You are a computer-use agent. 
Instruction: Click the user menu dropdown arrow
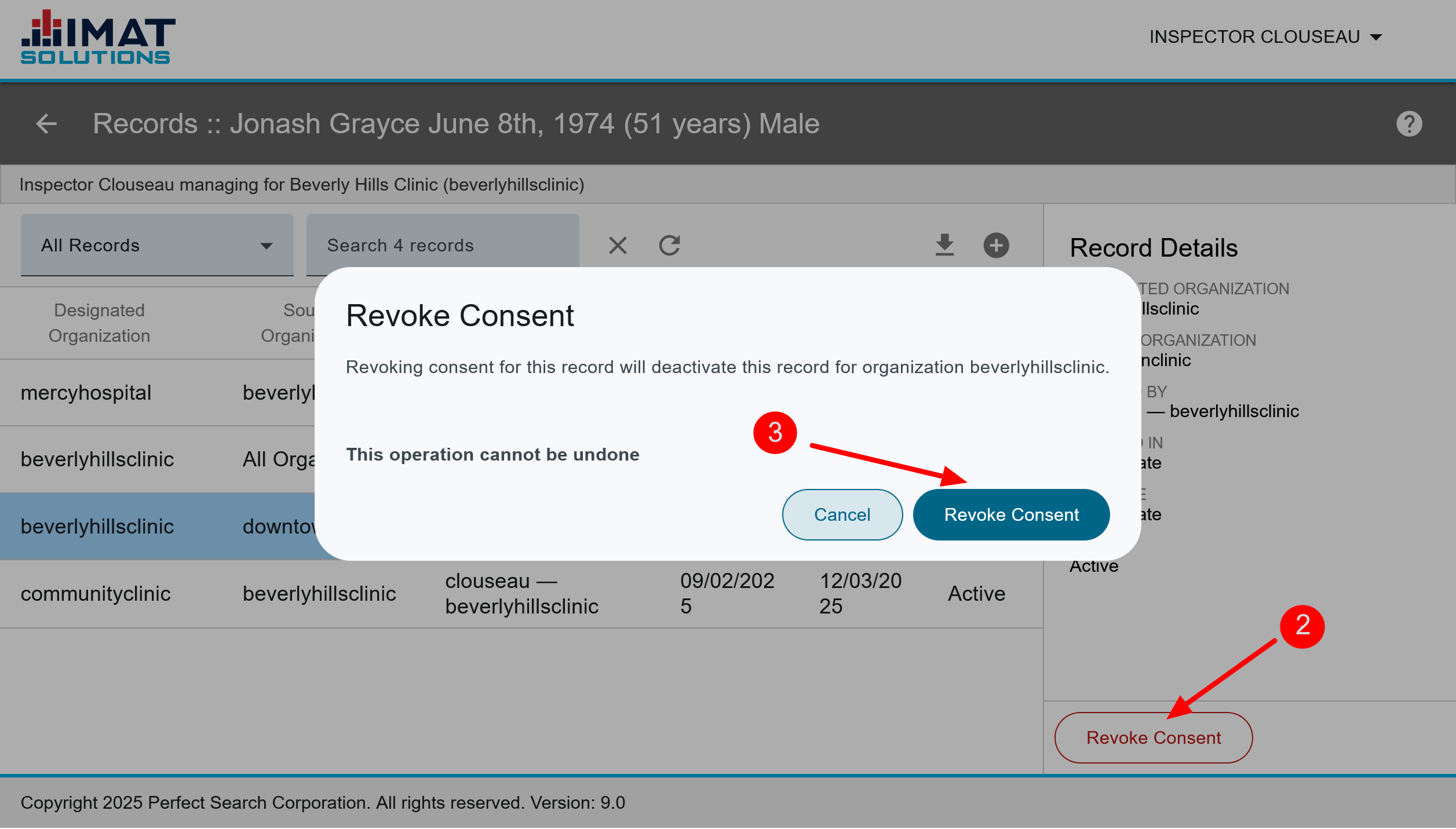1376,38
